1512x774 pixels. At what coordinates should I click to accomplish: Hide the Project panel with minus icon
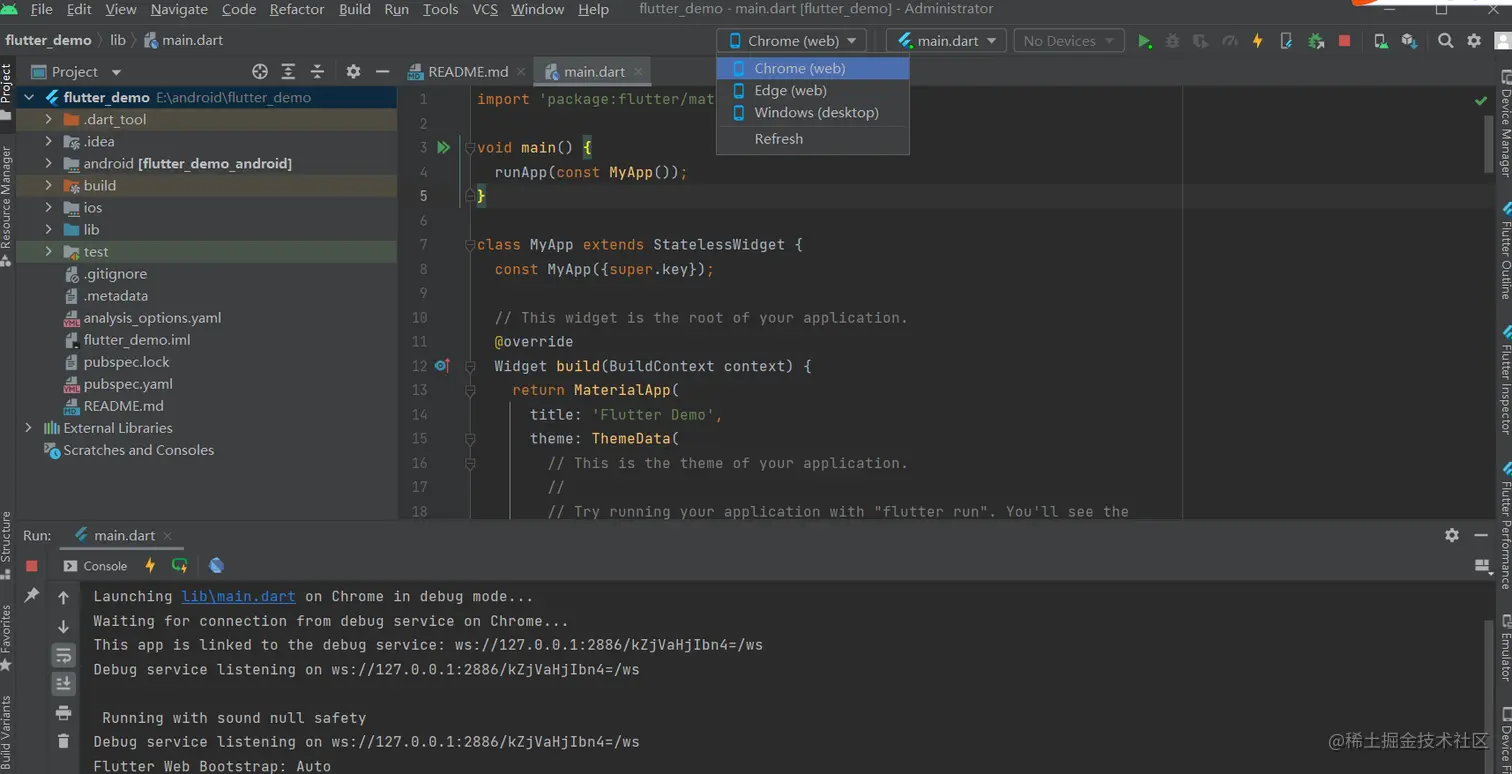coord(382,71)
